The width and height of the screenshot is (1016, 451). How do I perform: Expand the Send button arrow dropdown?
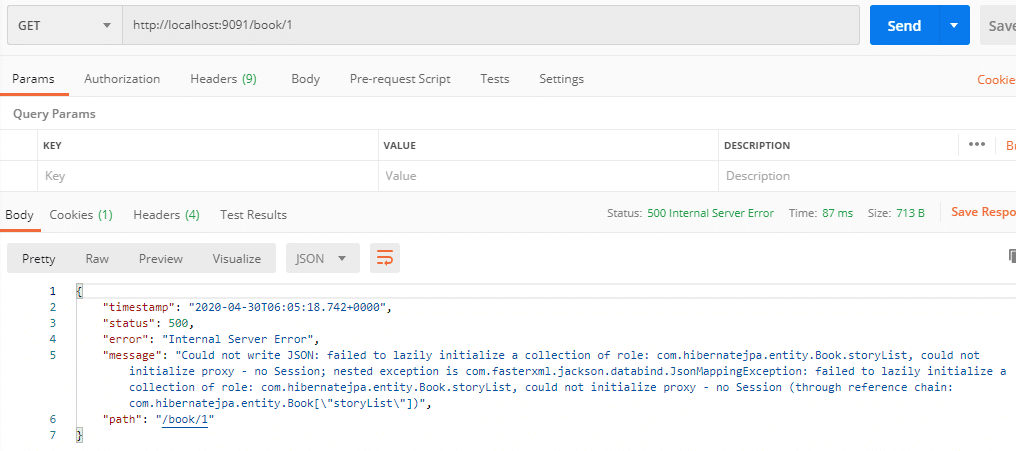point(954,26)
